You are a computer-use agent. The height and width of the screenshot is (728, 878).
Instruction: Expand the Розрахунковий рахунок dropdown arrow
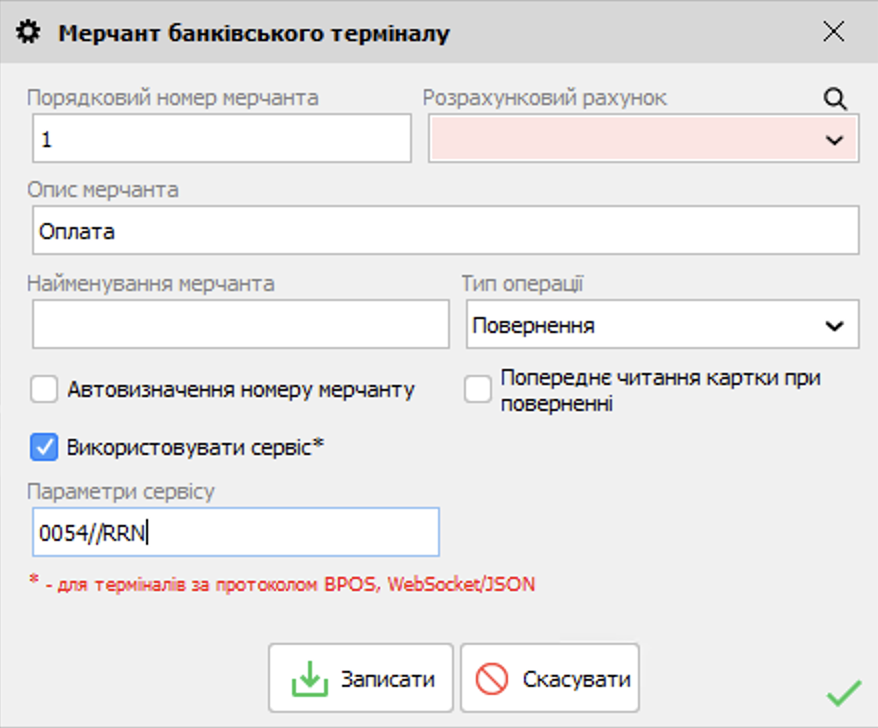pos(834,140)
